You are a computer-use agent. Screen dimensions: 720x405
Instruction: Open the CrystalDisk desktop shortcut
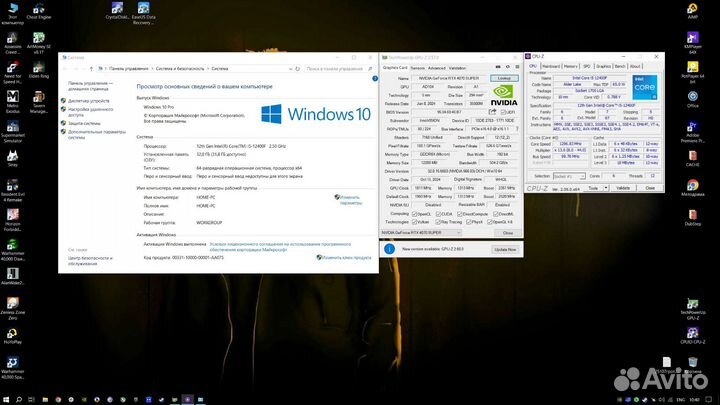117,11
